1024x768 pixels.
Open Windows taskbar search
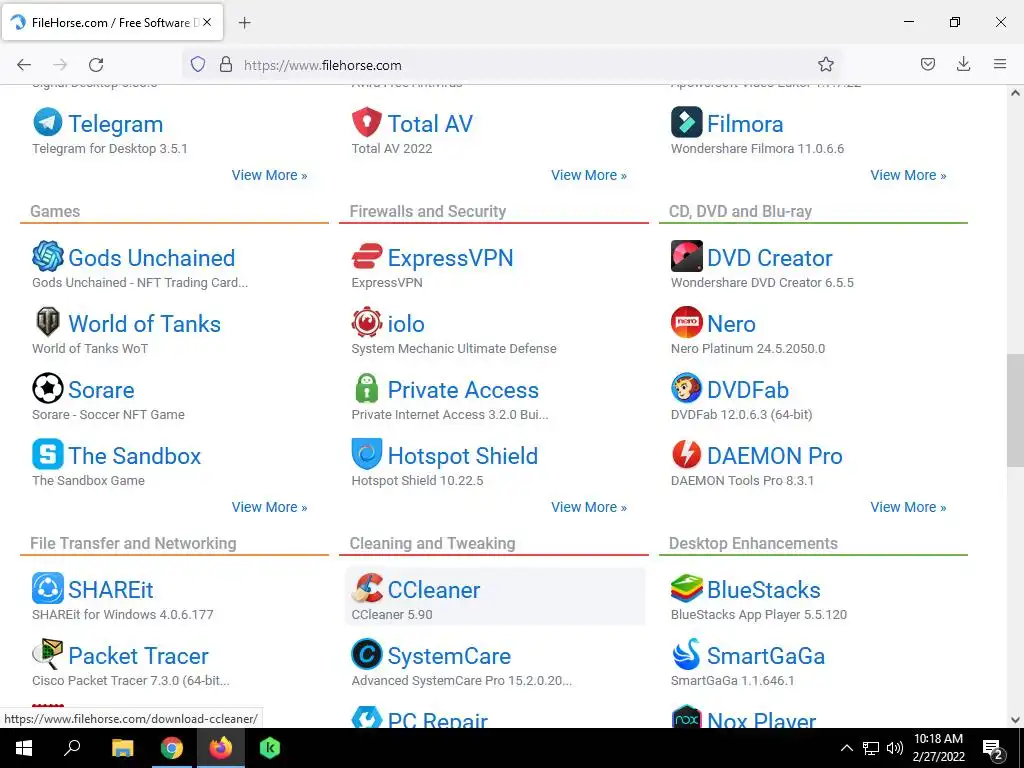point(72,748)
